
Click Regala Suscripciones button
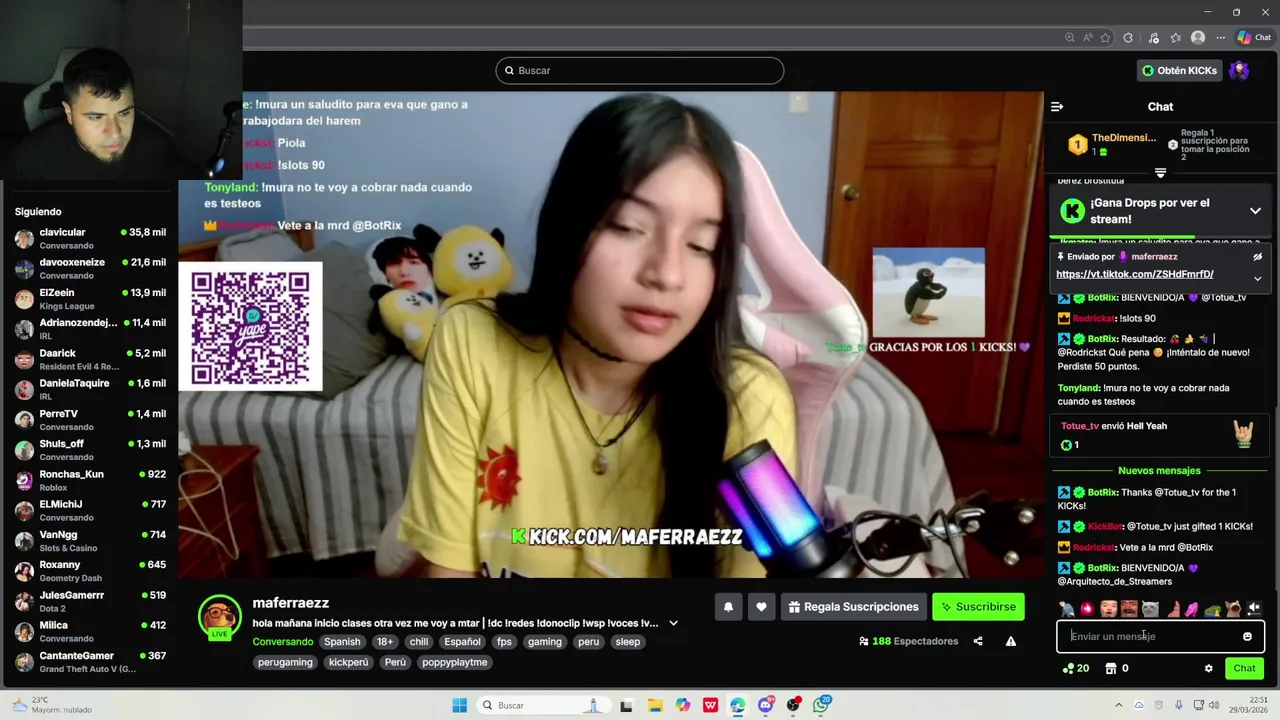(x=853, y=606)
